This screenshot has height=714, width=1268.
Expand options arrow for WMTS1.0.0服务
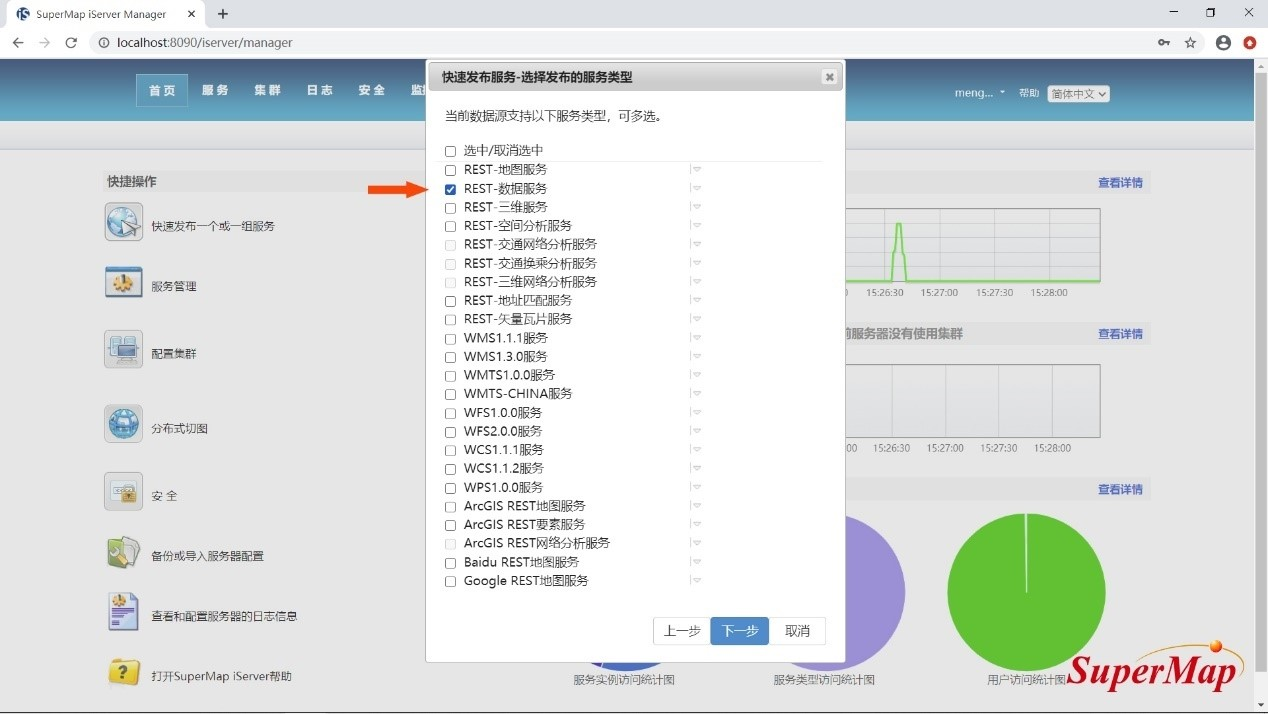click(696, 375)
